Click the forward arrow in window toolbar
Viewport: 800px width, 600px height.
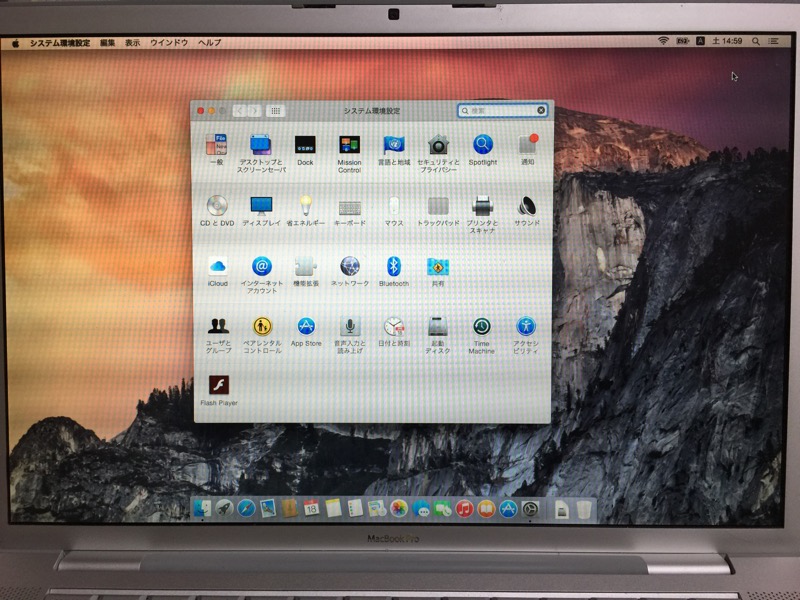pyautogui.click(x=255, y=111)
